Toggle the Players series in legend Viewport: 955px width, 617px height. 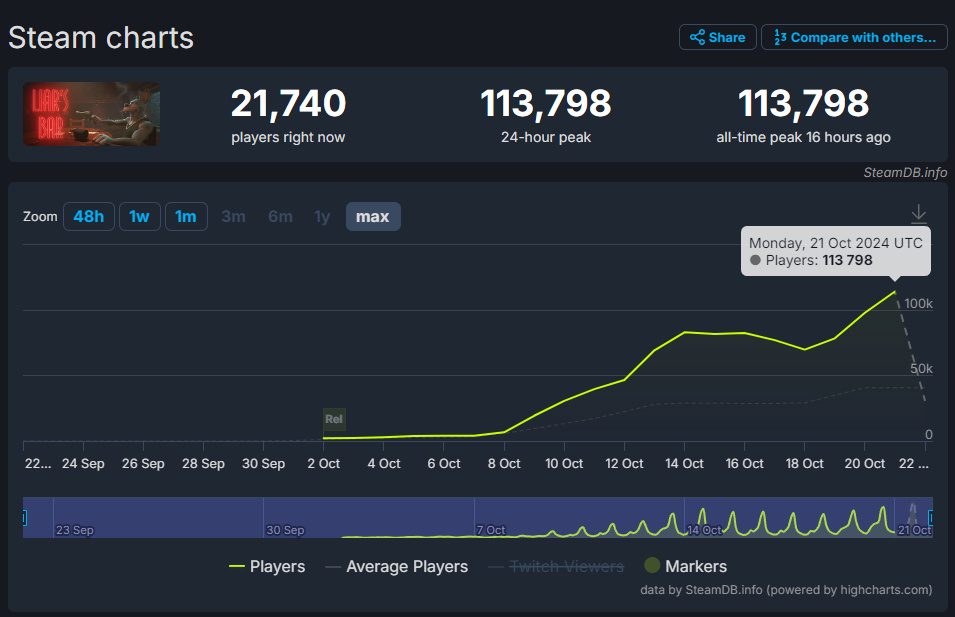(267, 566)
